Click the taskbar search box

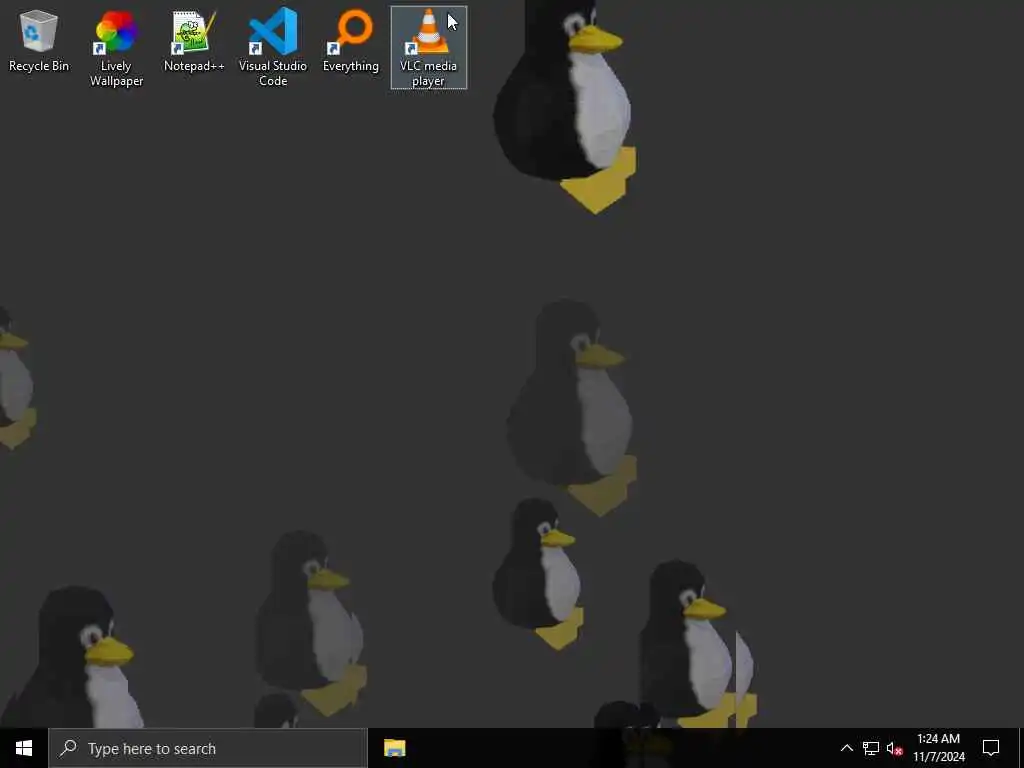pos(208,748)
